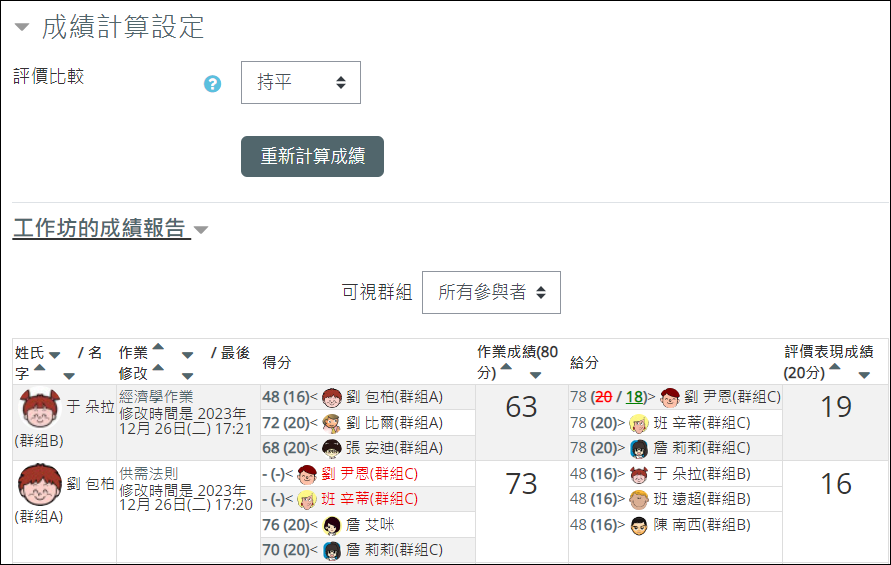Sort by 名字 ascending arrow

pos(40,367)
